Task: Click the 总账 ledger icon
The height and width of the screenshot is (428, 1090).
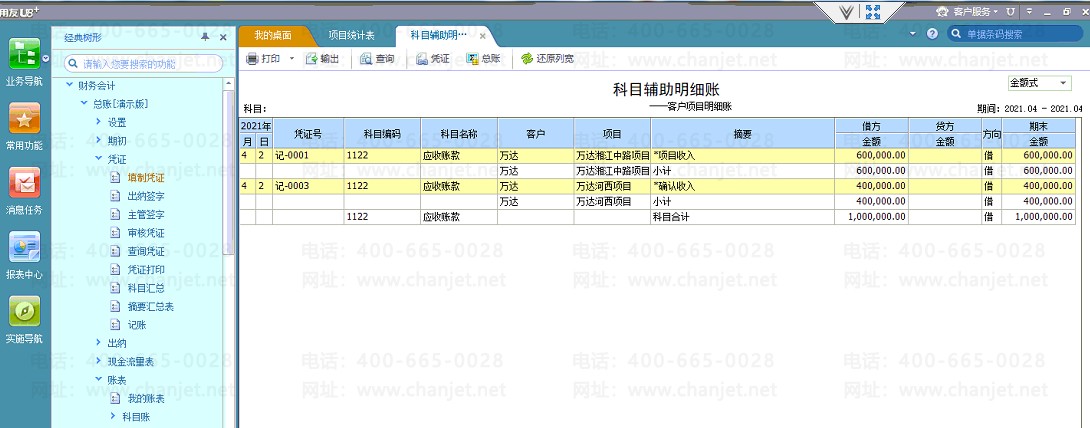Action: (x=473, y=59)
